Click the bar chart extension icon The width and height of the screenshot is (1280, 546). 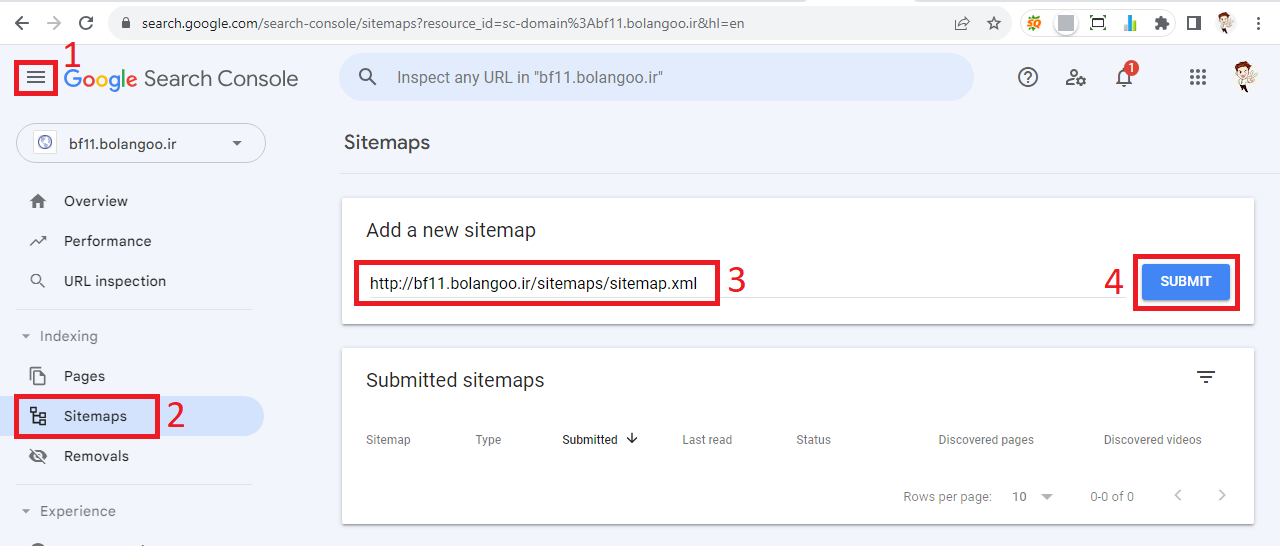[1130, 22]
